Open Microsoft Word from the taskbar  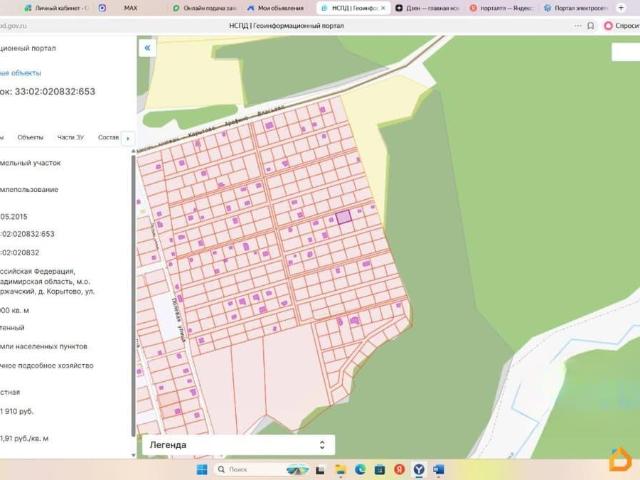[439, 469]
